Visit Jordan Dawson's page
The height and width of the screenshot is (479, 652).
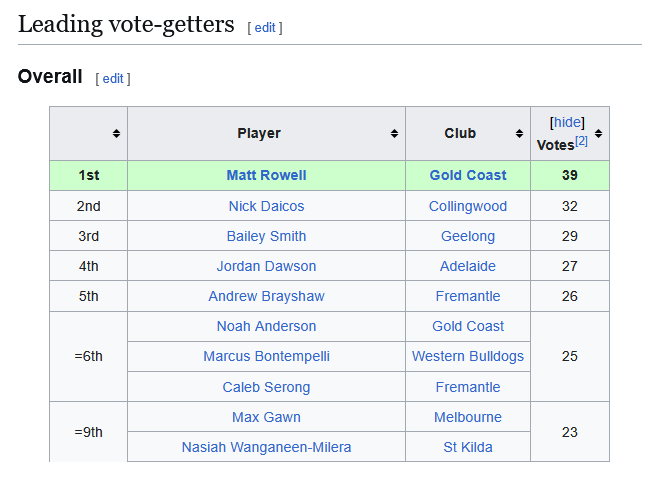(x=266, y=266)
